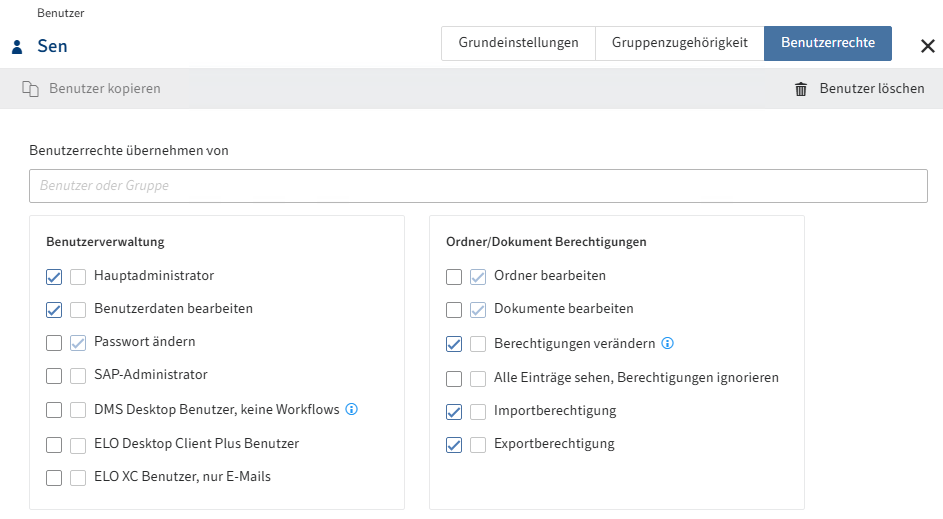Toggle the second Hauptadministrator checkbox

tap(78, 277)
